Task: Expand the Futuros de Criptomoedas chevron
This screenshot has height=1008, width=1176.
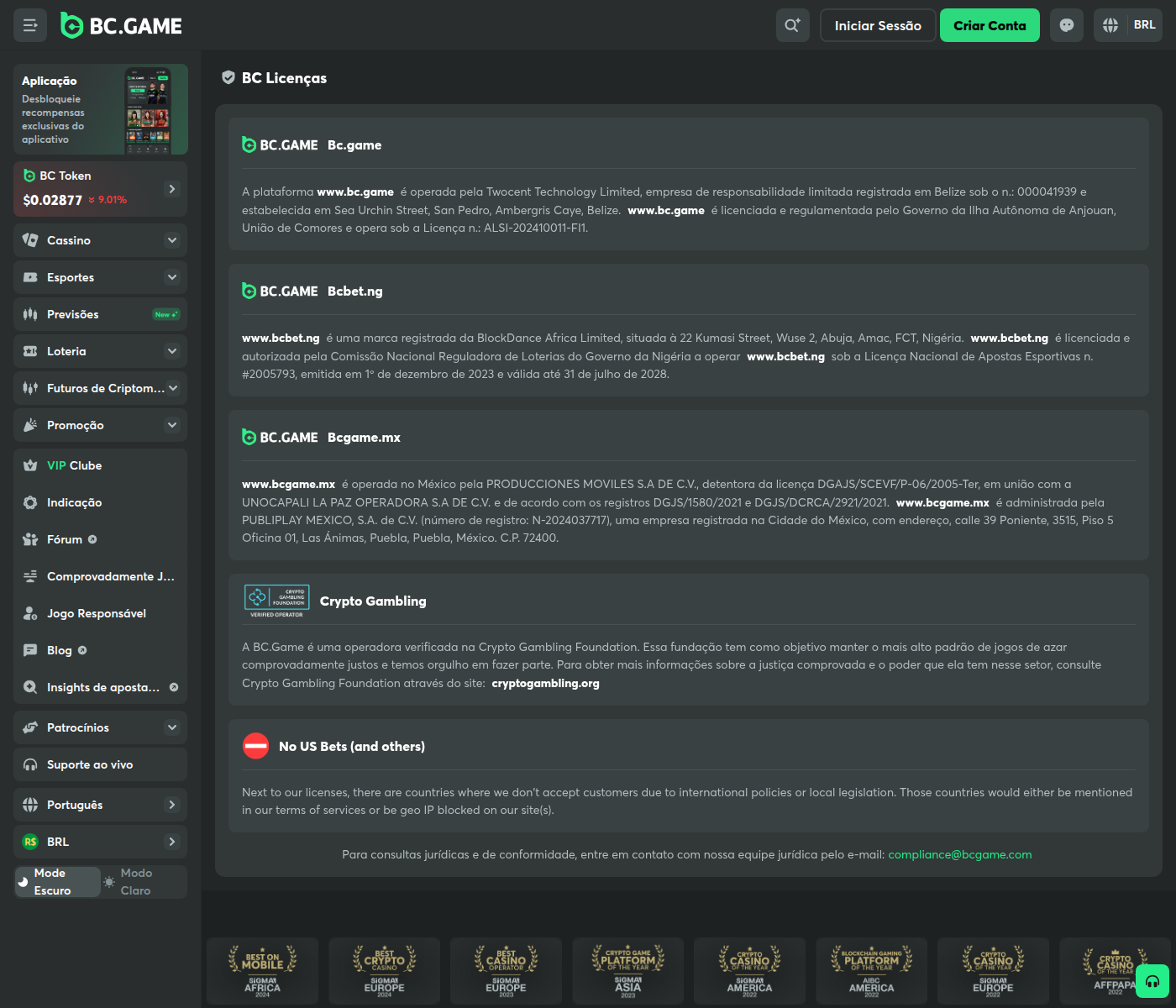Action: (173, 388)
